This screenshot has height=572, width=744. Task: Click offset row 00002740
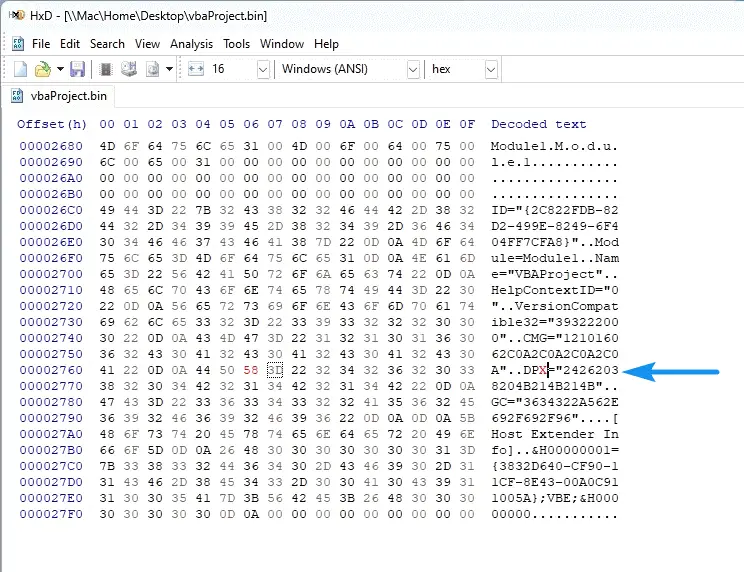[x=51, y=338]
